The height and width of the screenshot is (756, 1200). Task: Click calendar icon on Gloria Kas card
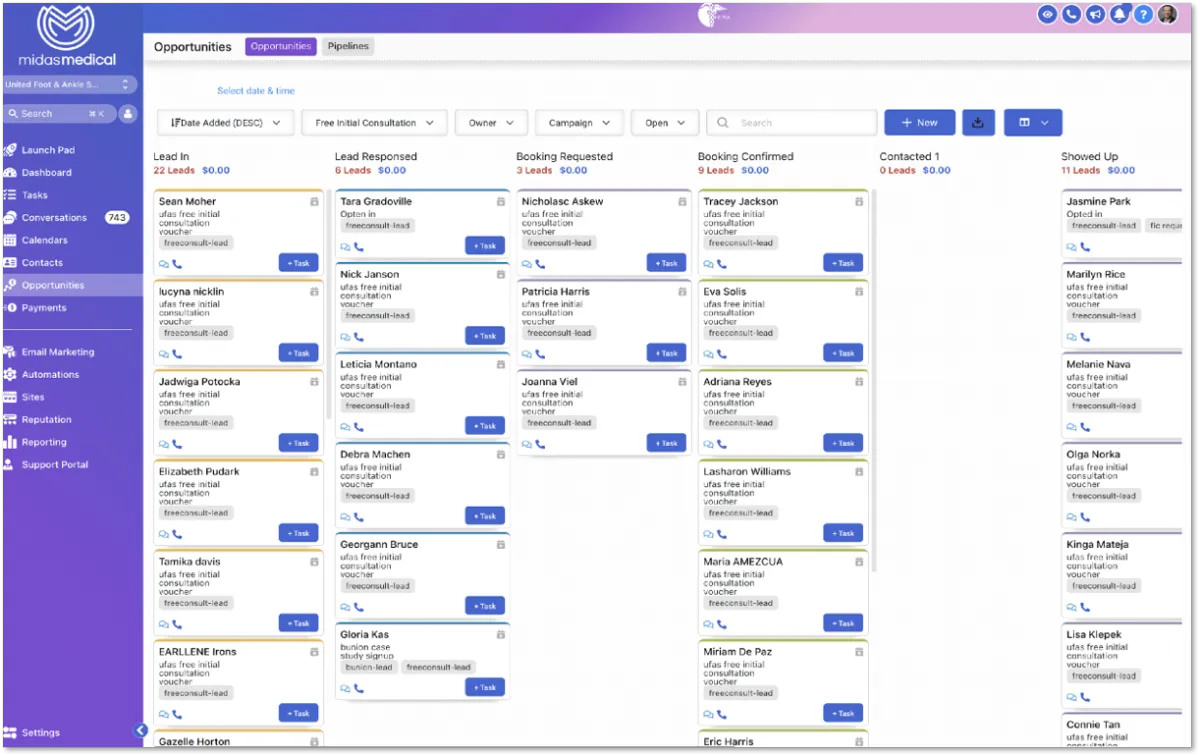tap(501, 635)
